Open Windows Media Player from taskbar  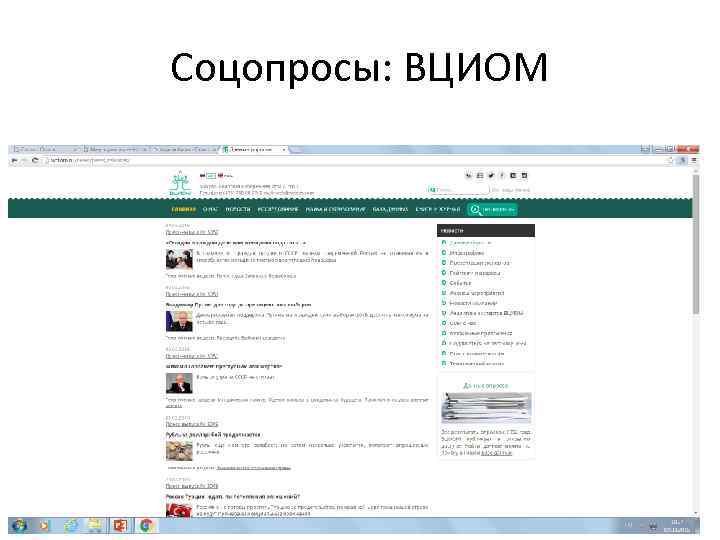45,525
